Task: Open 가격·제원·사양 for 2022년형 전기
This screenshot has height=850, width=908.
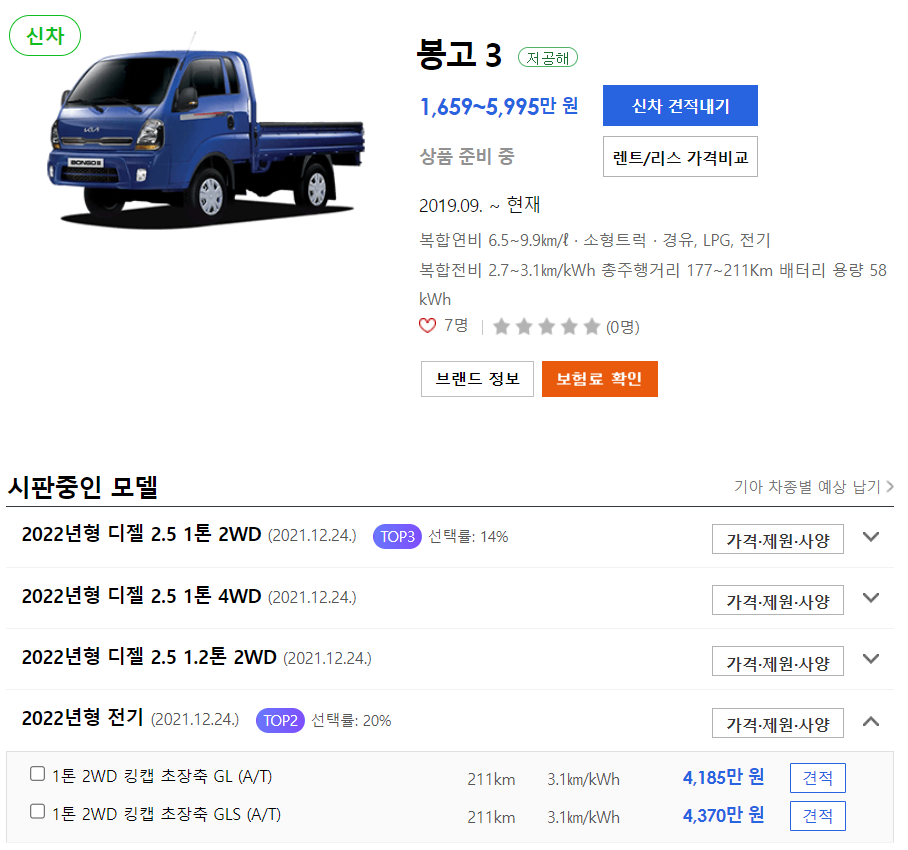Action: pos(778,723)
